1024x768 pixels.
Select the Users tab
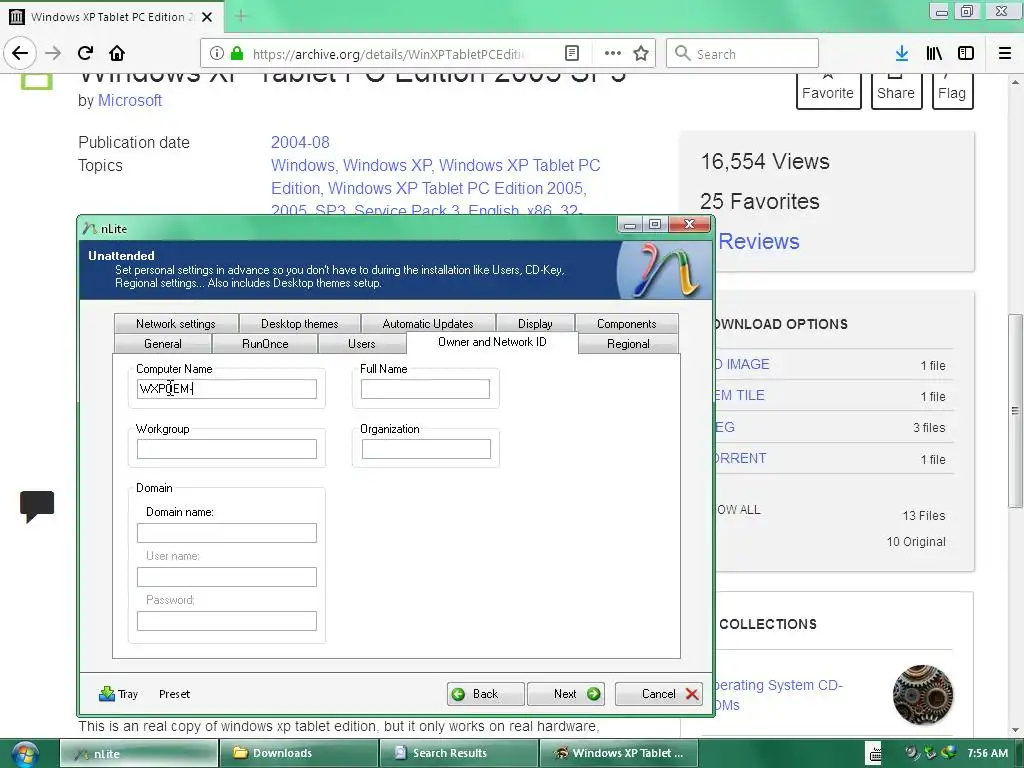(362, 344)
